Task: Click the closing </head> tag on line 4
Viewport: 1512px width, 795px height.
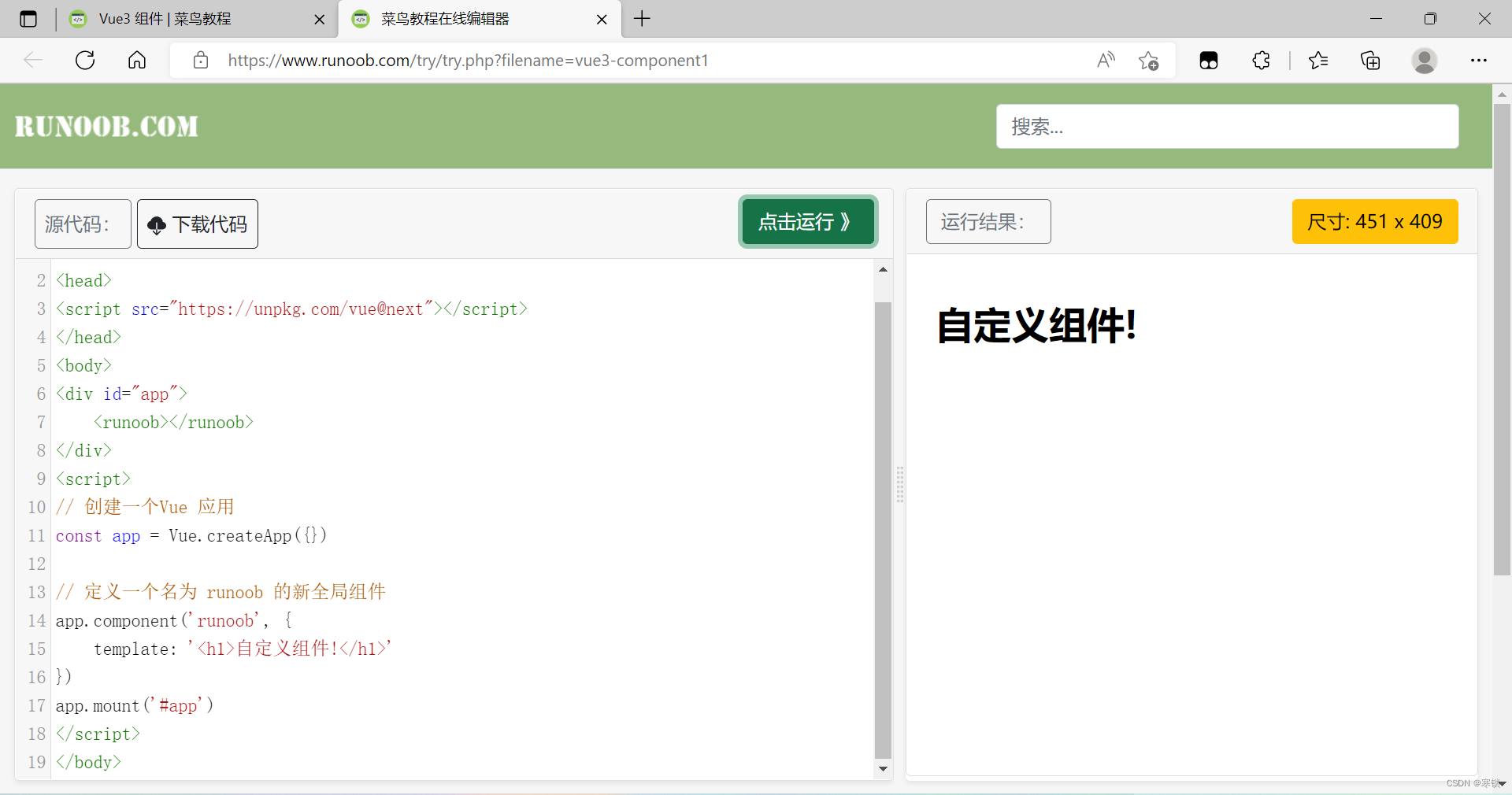Action: (x=88, y=337)
